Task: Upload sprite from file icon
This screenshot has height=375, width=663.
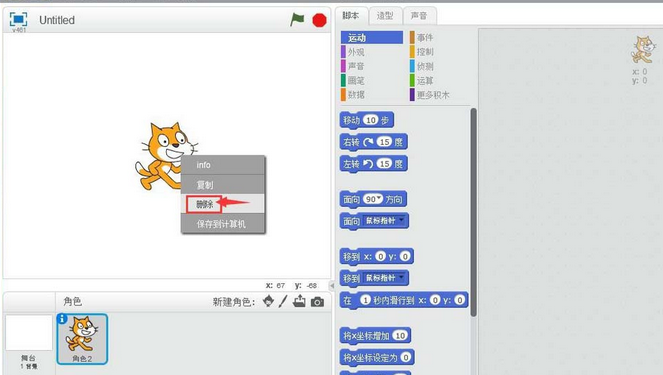Action: pos(299,301)
